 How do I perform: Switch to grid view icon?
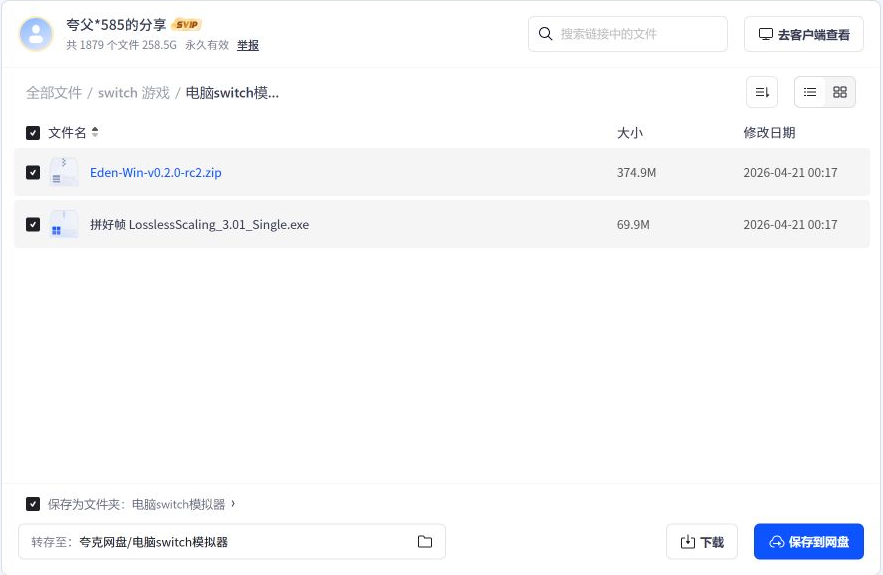(x=840, y=92)
